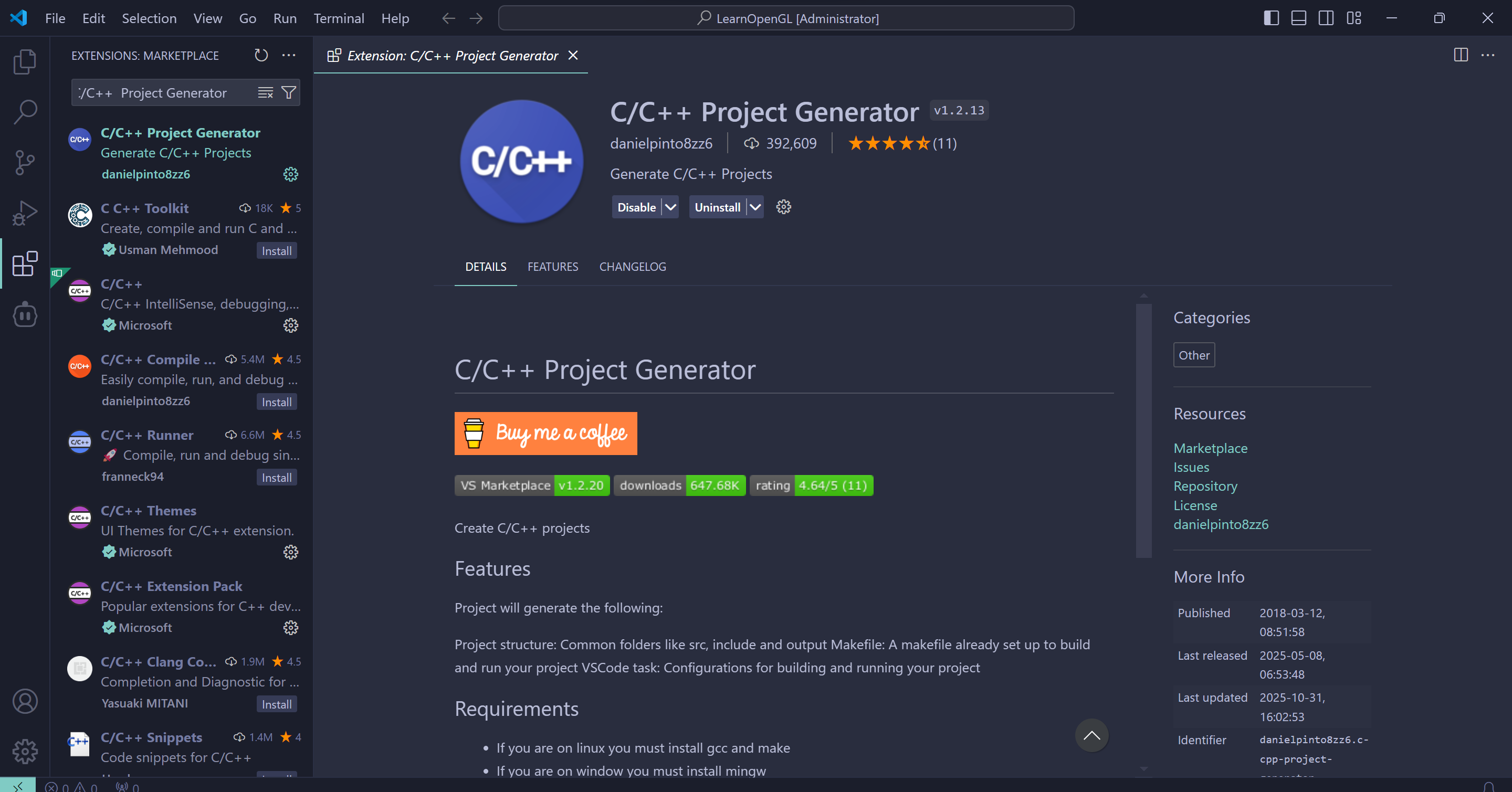Select the Extensions icon in the activity bar
Viewport: 1512px width, 792px height.
[x=25, y=264]
